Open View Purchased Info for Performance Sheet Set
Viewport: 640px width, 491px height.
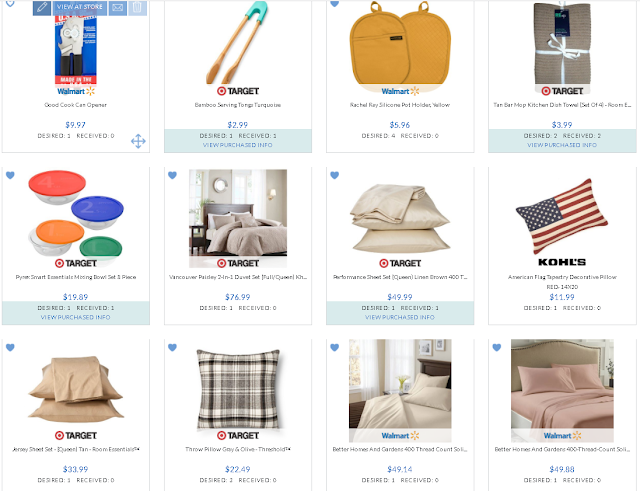click(400, 317)
